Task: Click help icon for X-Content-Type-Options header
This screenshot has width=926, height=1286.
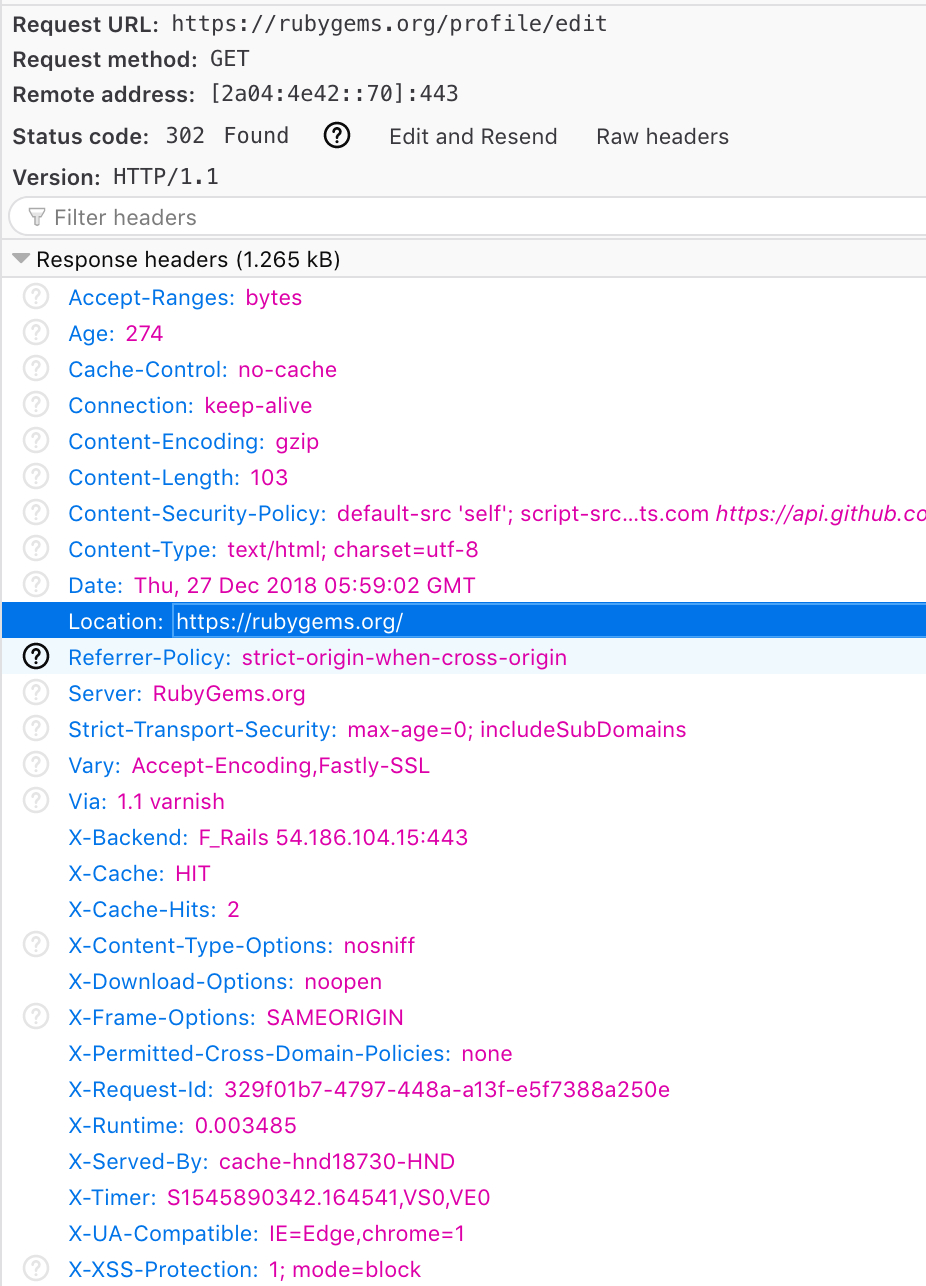Action: [36, 945]
